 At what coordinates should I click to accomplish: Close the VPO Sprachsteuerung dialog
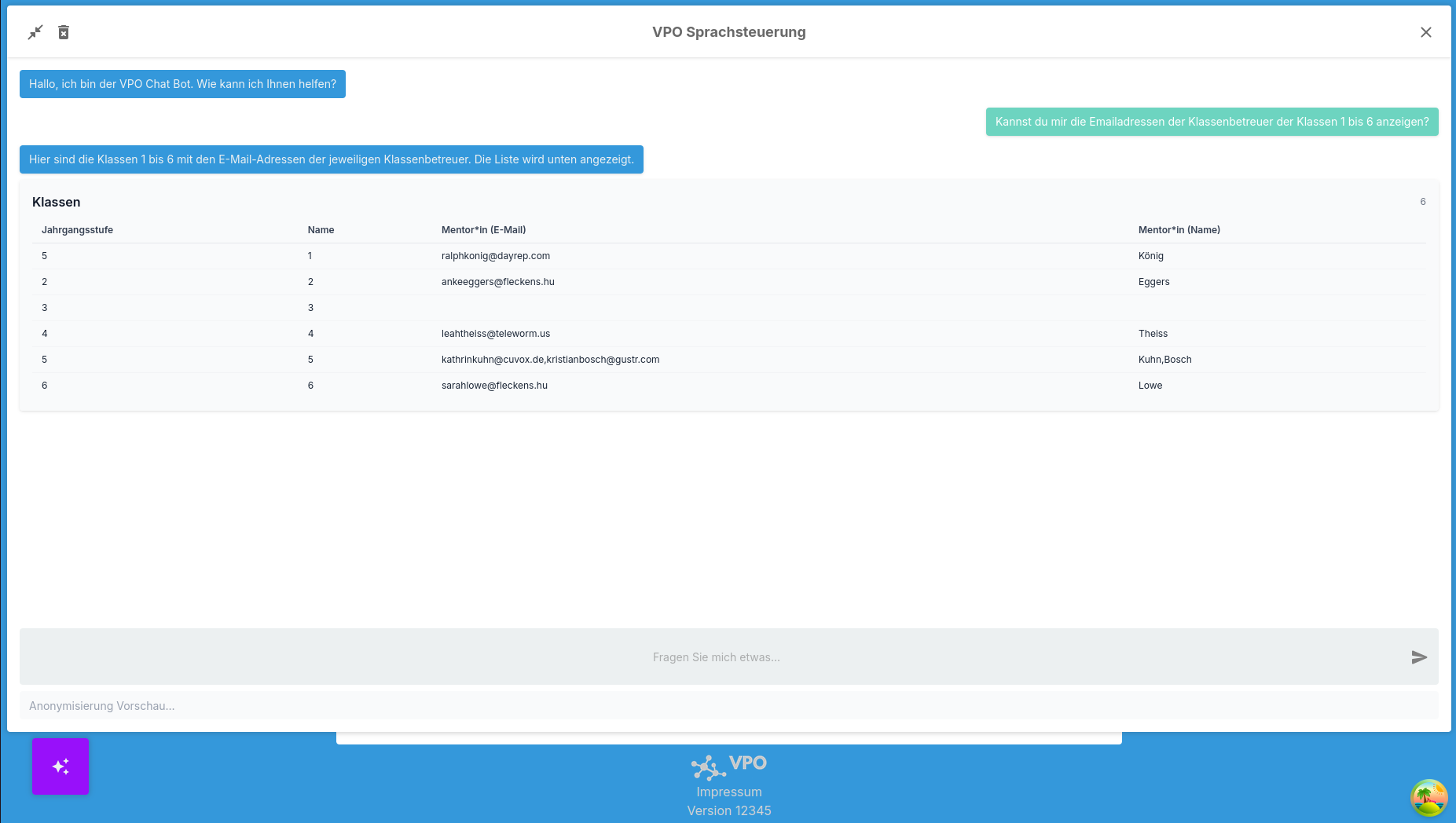[1425, 32]
